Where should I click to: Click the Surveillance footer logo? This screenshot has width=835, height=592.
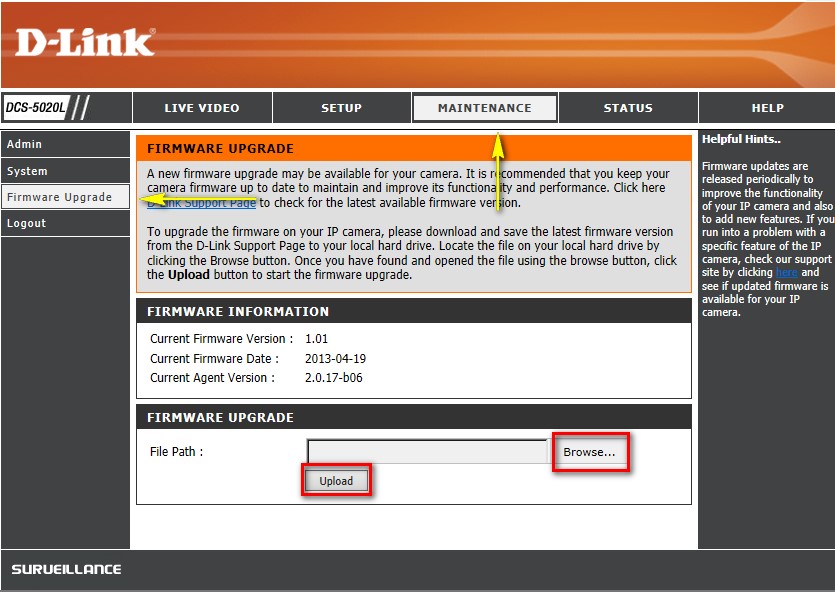coord(67,569)
